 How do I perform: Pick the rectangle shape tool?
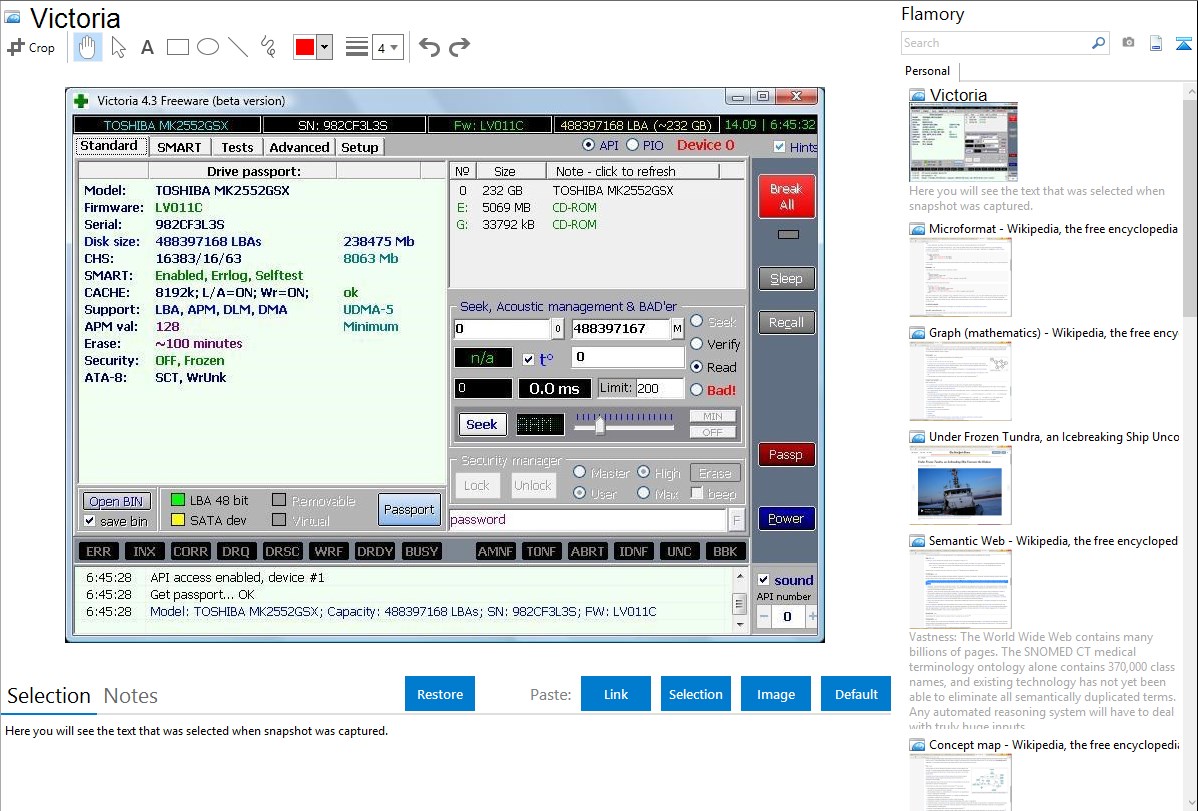click(x=177, y=47)
